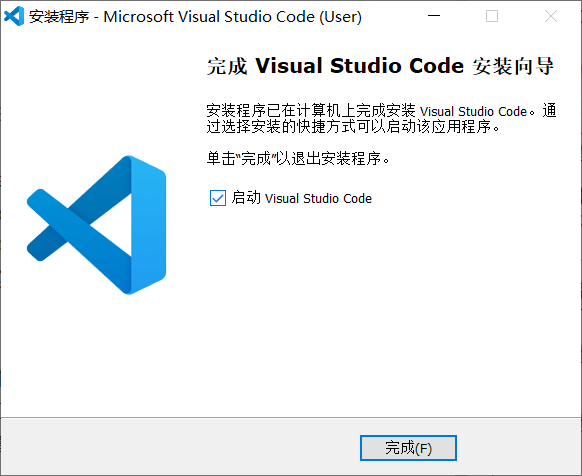Minimize the installer window
582x476 pixels.
click(434, 16)
